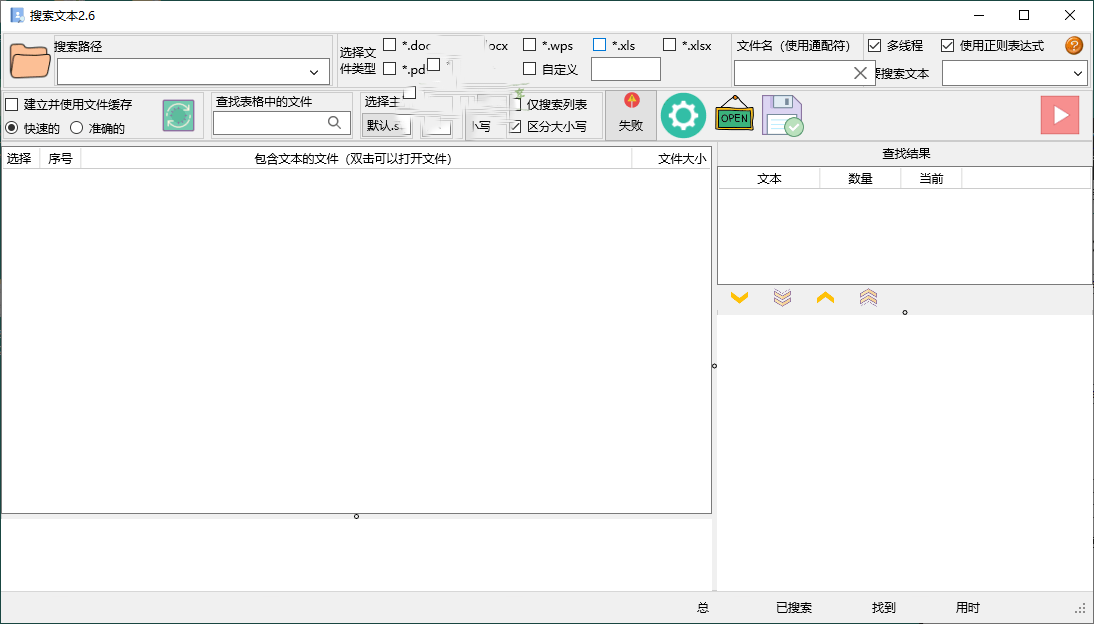This screenshot has height=624, width=1094.
Task: Select the 快速的 radio button
Action: click(12, 128)
